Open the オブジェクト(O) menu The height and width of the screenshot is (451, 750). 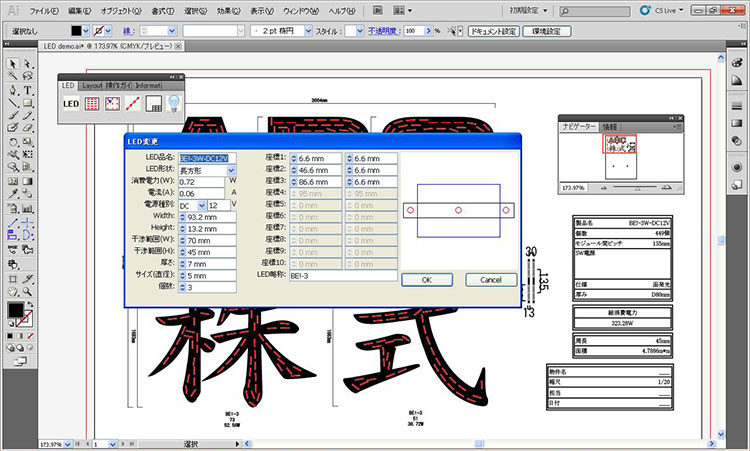121,11
